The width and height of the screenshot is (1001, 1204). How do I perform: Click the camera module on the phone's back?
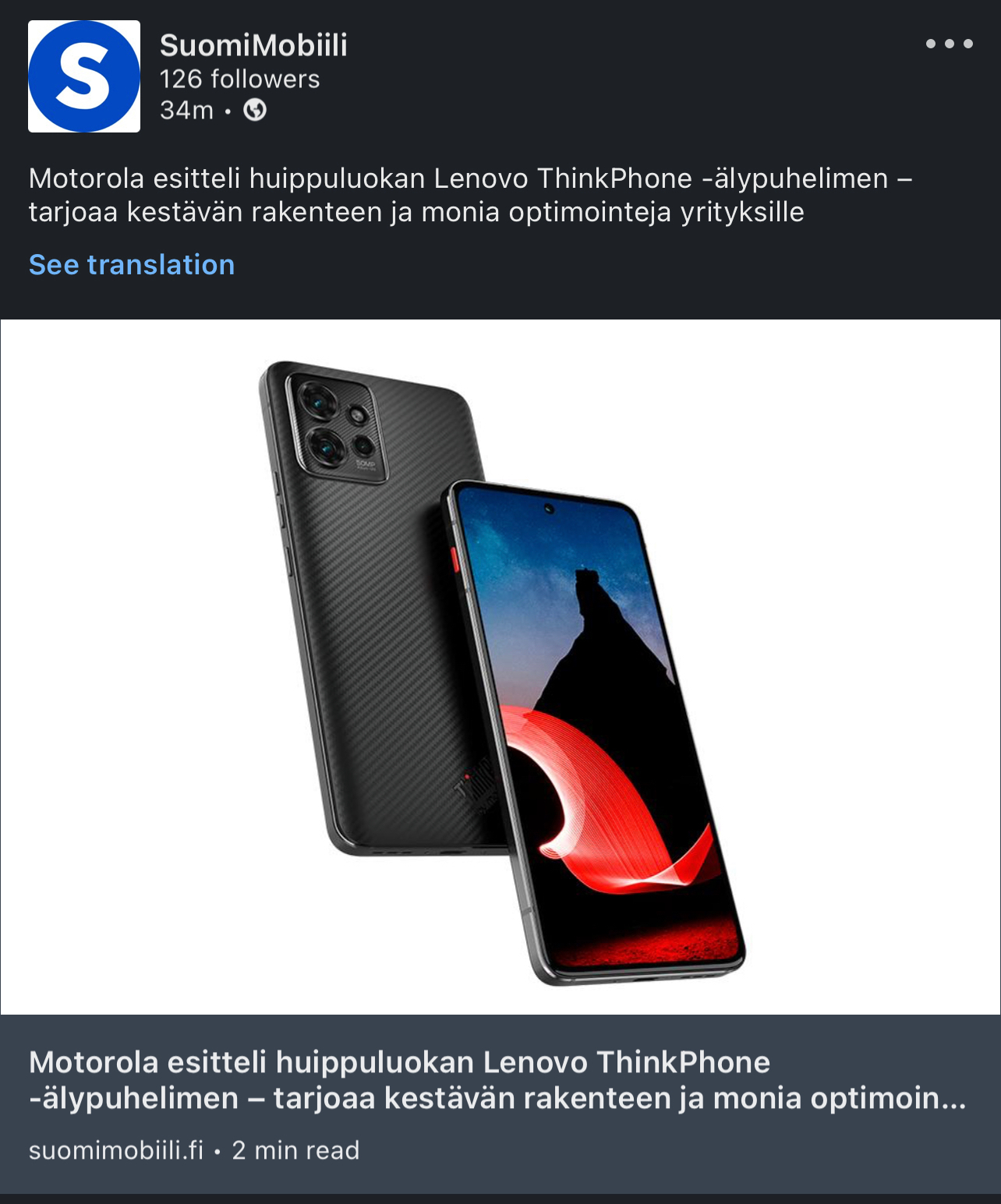point(335,426)
